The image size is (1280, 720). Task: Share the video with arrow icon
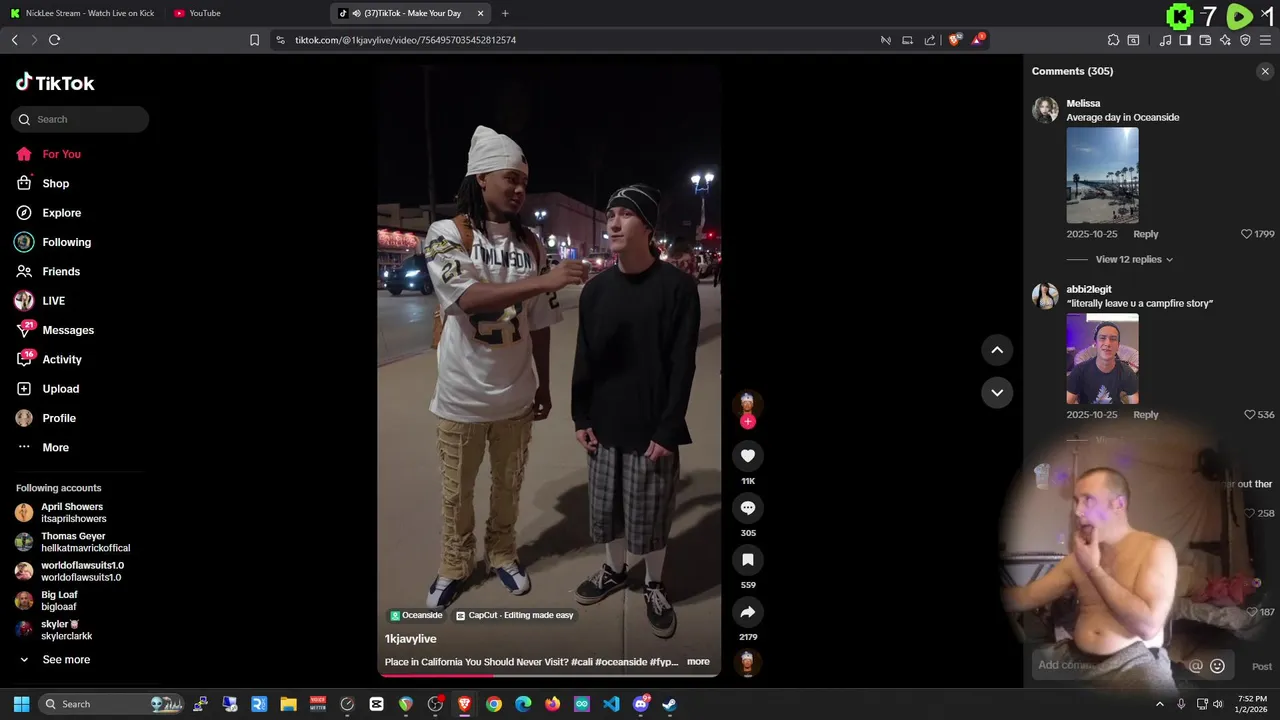747,612
